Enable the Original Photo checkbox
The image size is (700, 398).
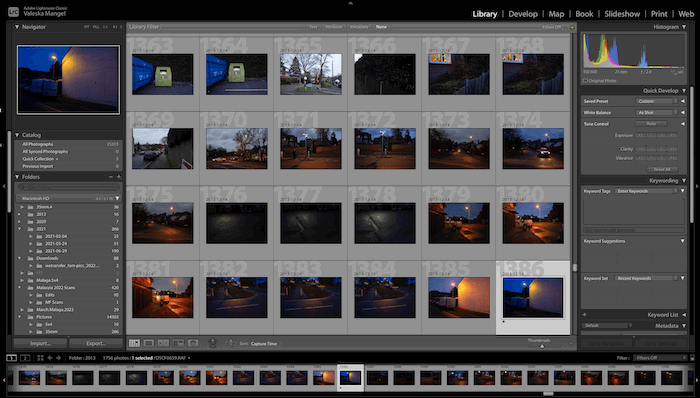[x=585, y=81]
